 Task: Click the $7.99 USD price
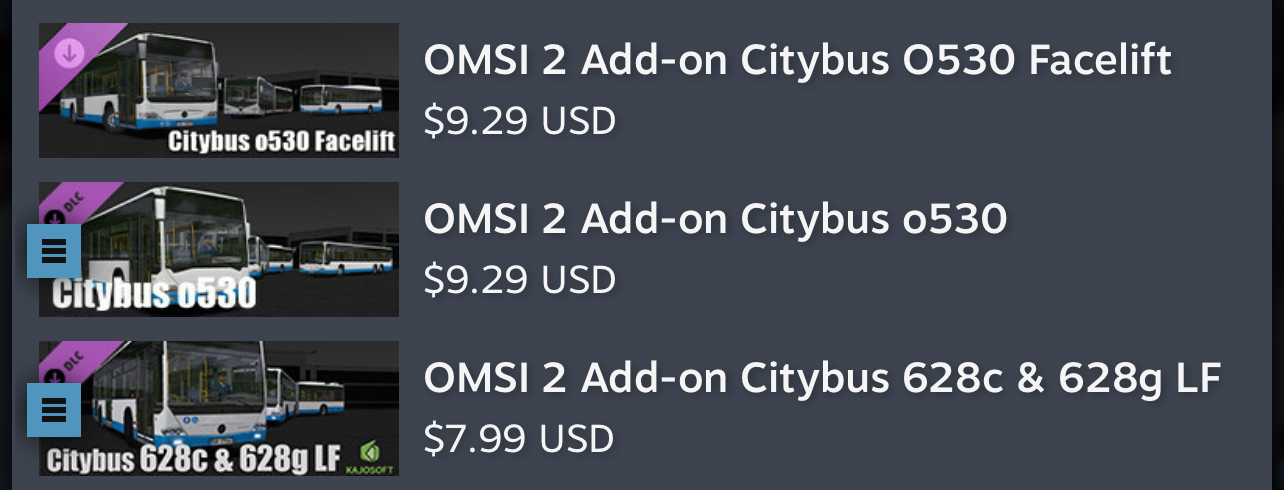coord(518,439)
